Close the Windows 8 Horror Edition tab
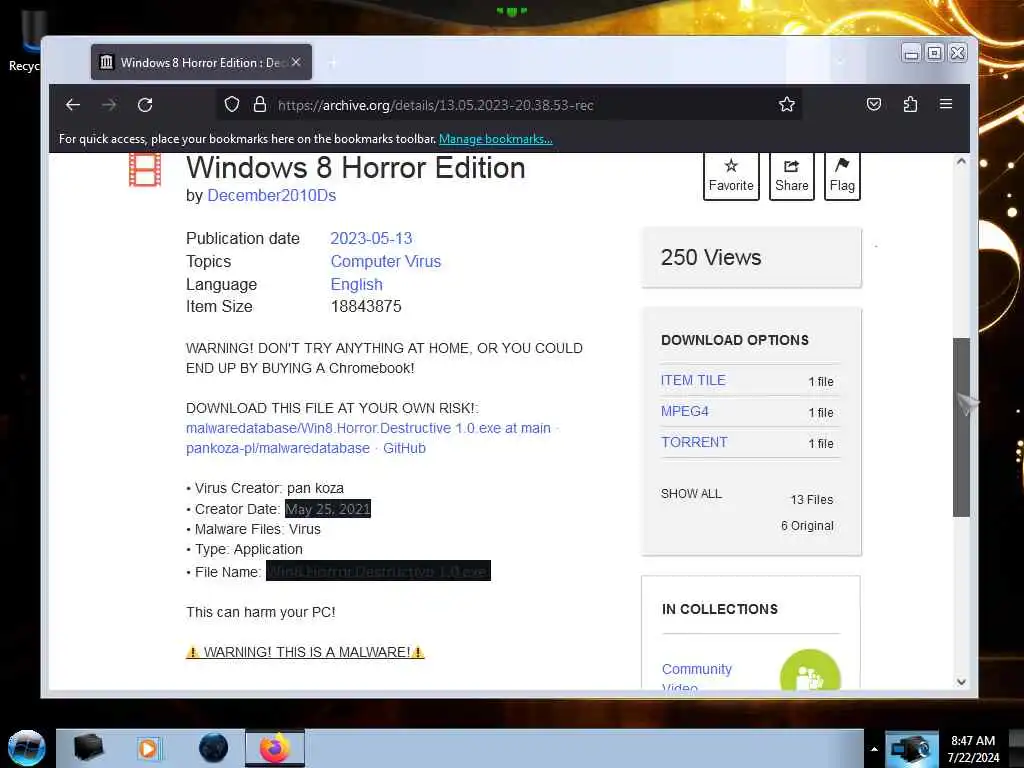1024x768 pixels. point(296,62)
